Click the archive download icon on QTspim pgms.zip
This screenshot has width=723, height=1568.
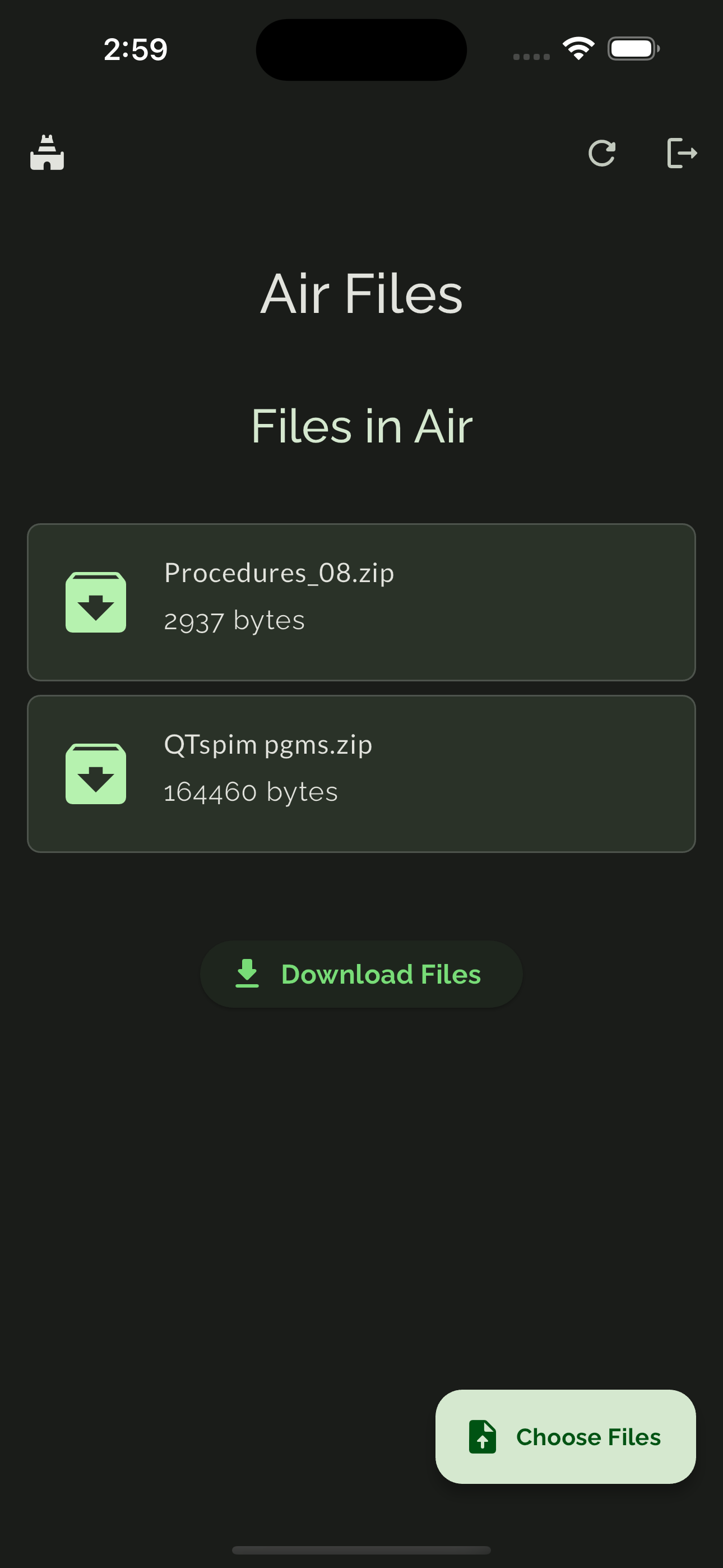[95, 773]
